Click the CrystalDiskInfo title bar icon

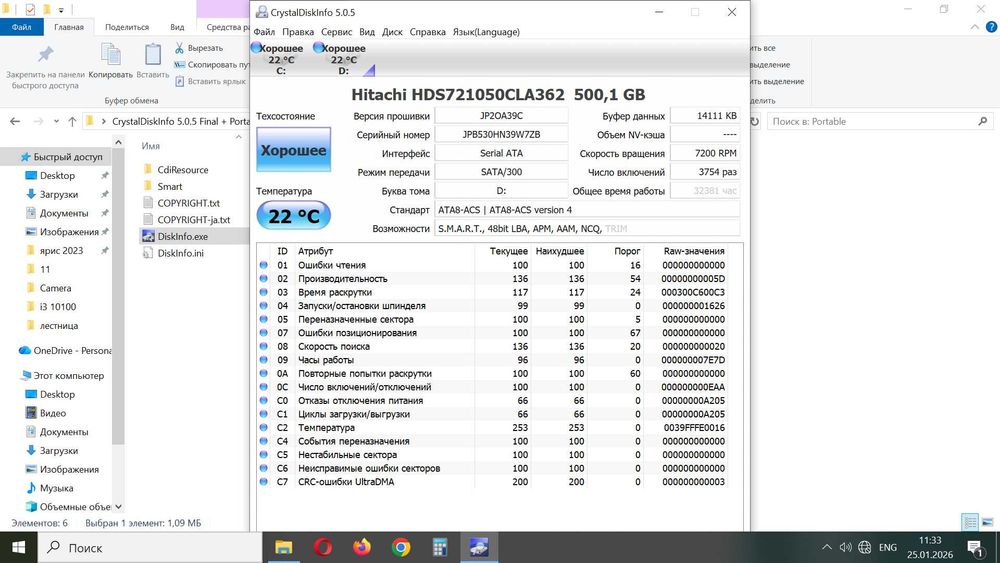261,12
